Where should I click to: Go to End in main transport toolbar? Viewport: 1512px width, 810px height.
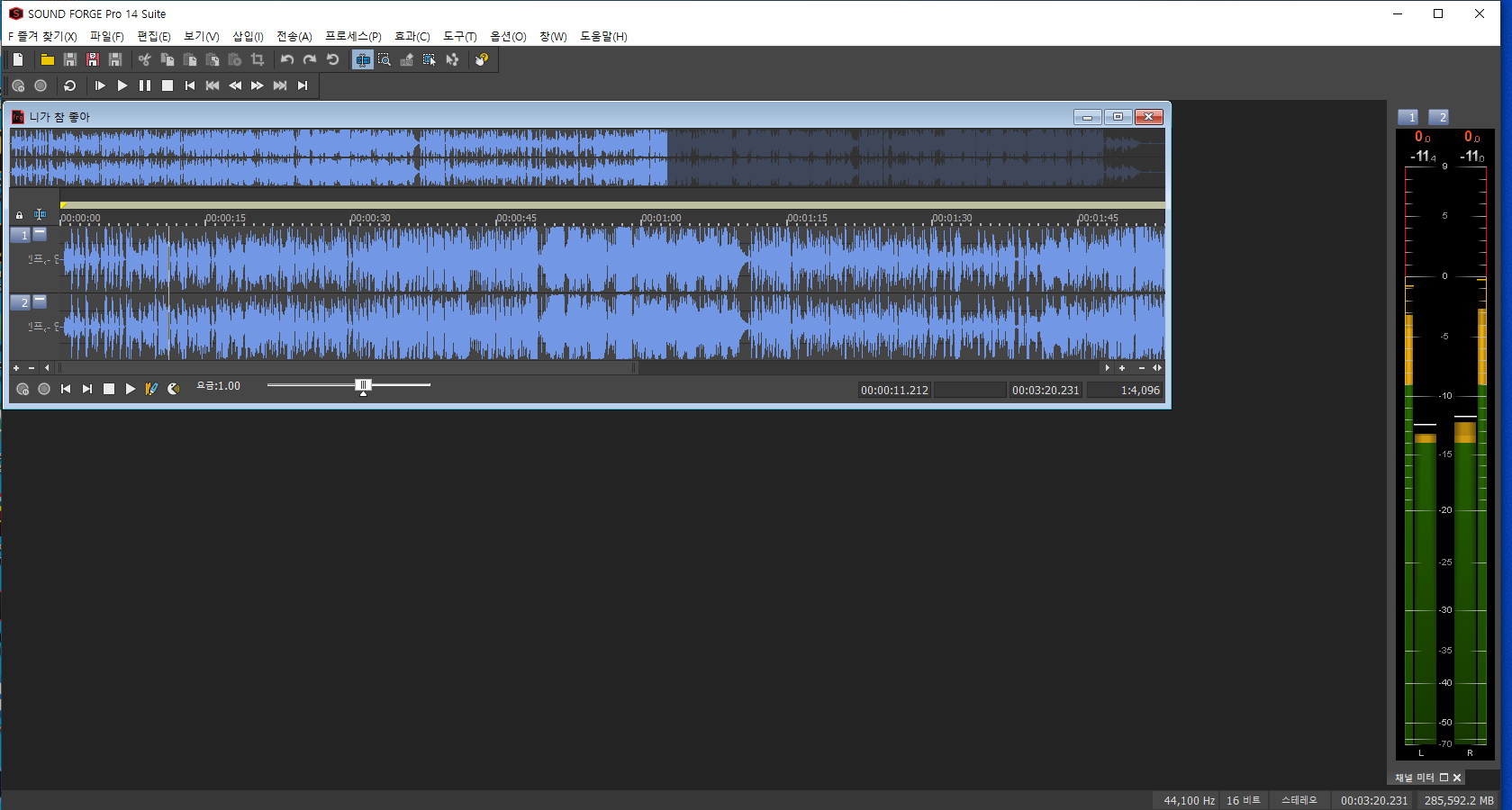pos(303,85)
